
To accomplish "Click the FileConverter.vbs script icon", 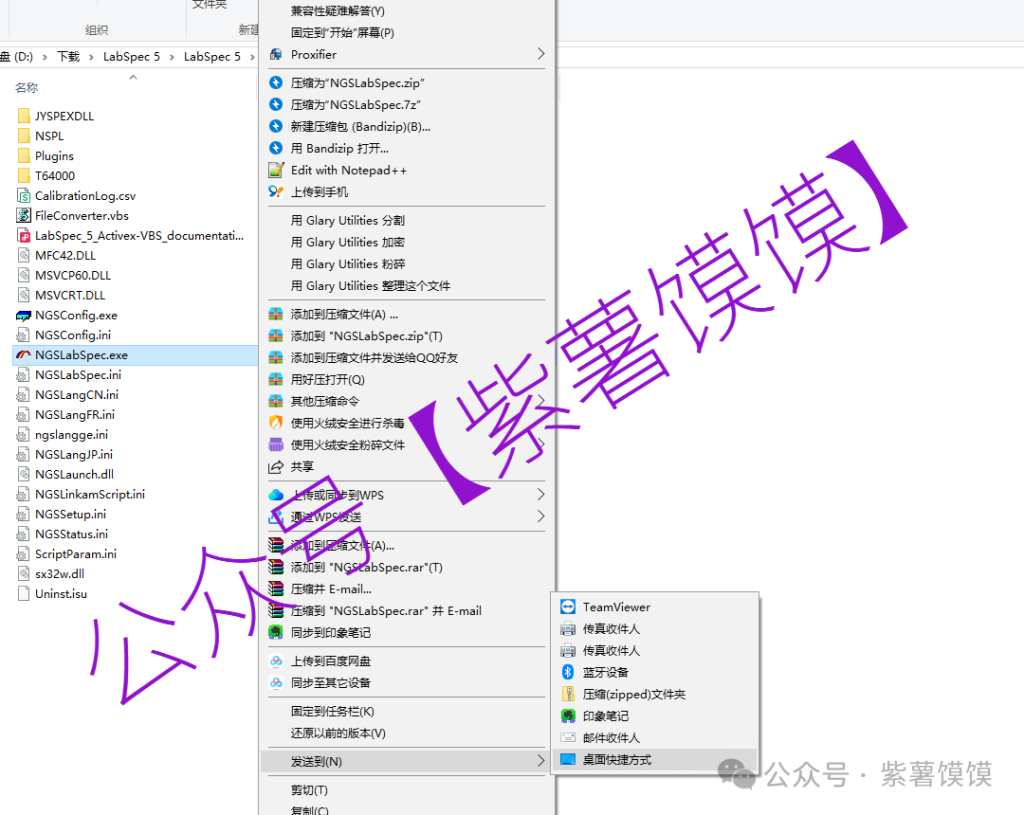I will [x=24, y=215].
